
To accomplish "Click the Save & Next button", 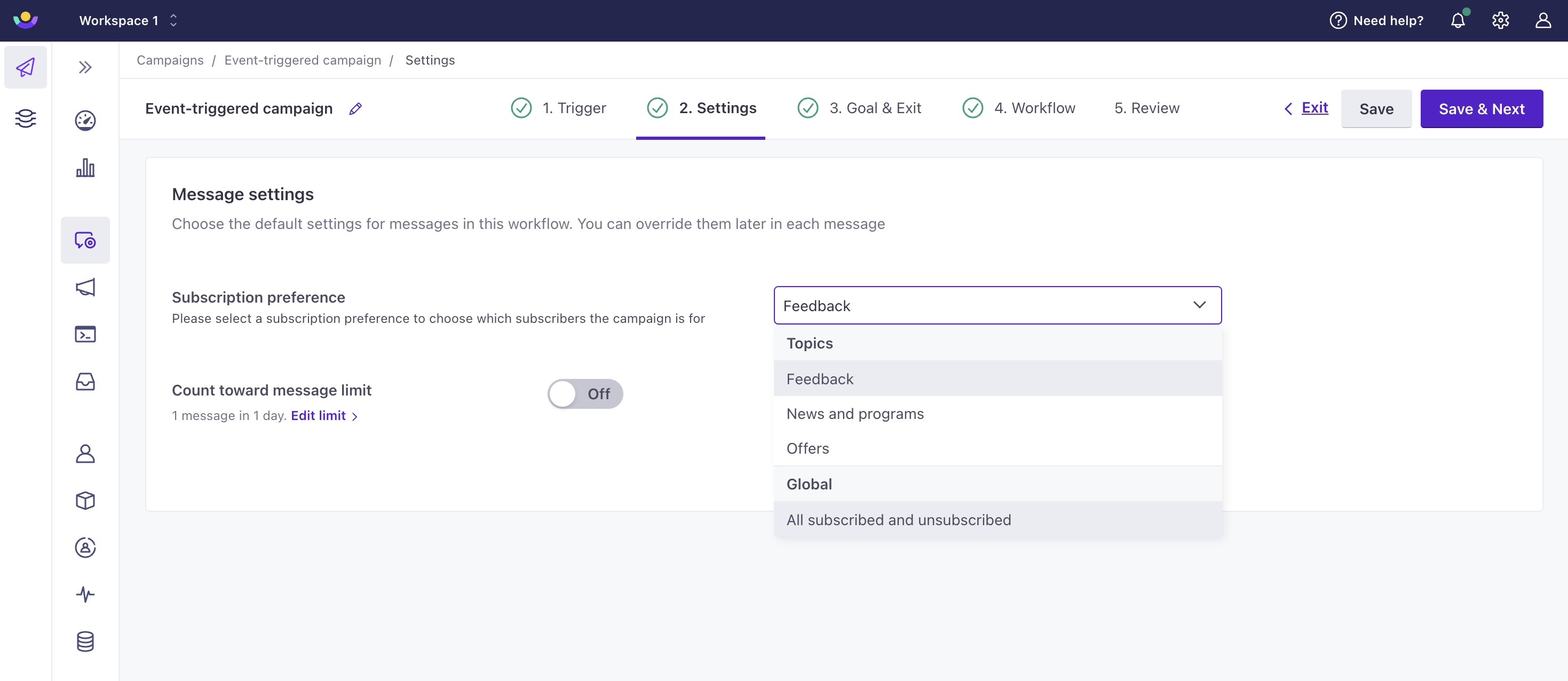I will [1482, 108].
